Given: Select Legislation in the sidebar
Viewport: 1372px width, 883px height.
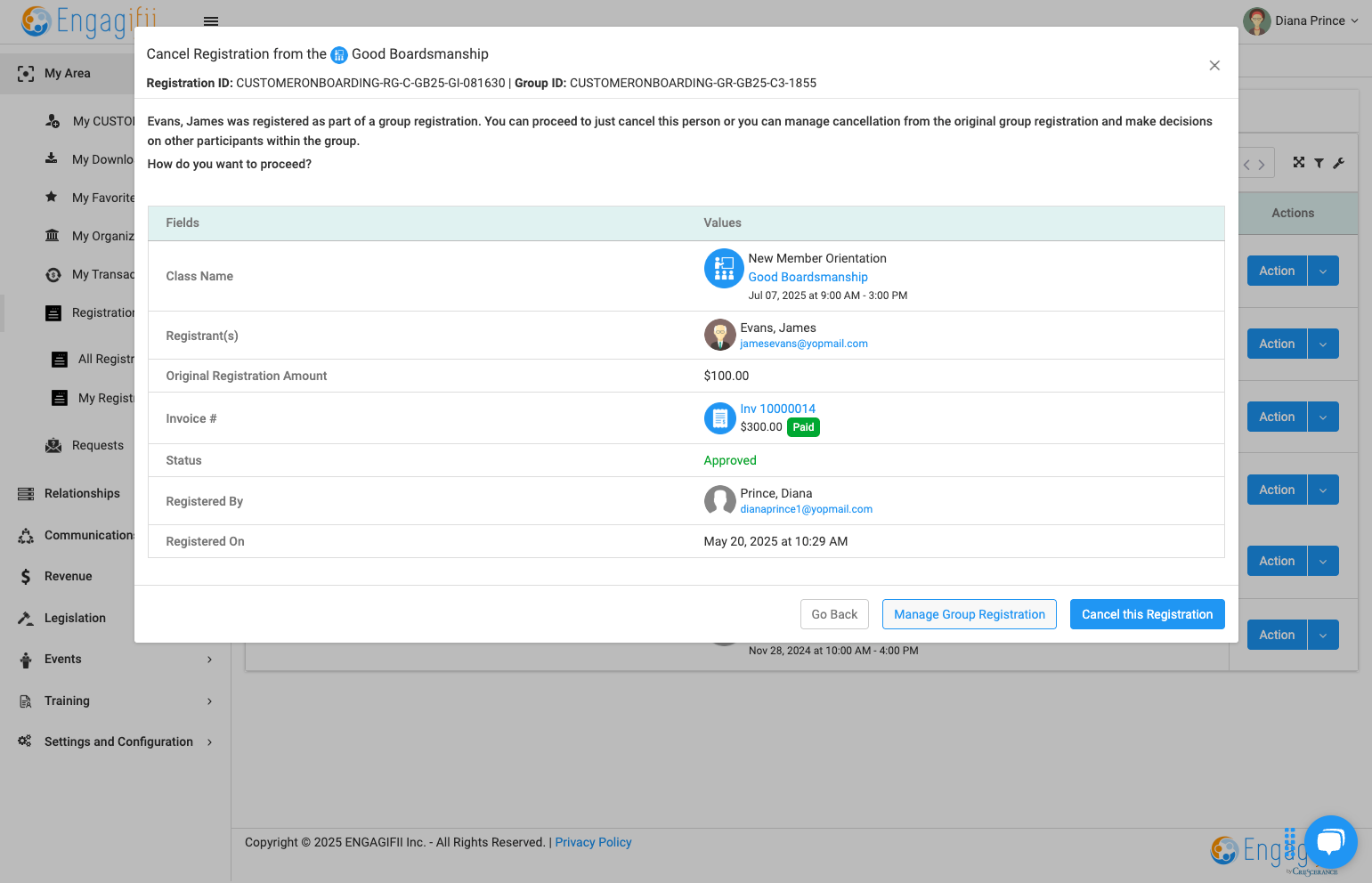Looking at the screenshot, I should (x=75, y=618).
